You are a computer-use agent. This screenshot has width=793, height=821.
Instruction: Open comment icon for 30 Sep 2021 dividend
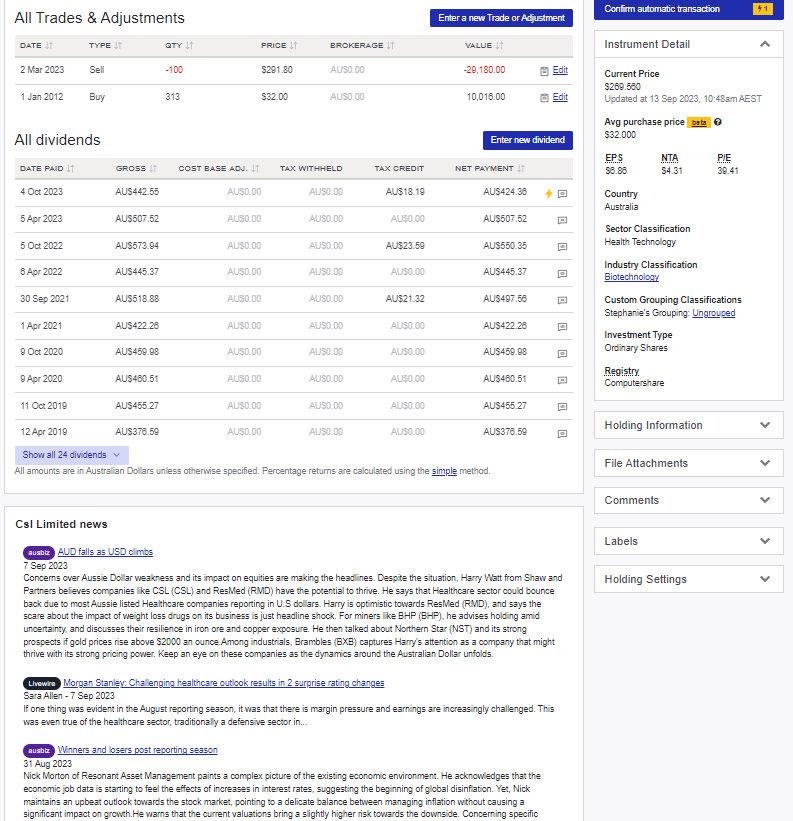(x=562, y=300)
